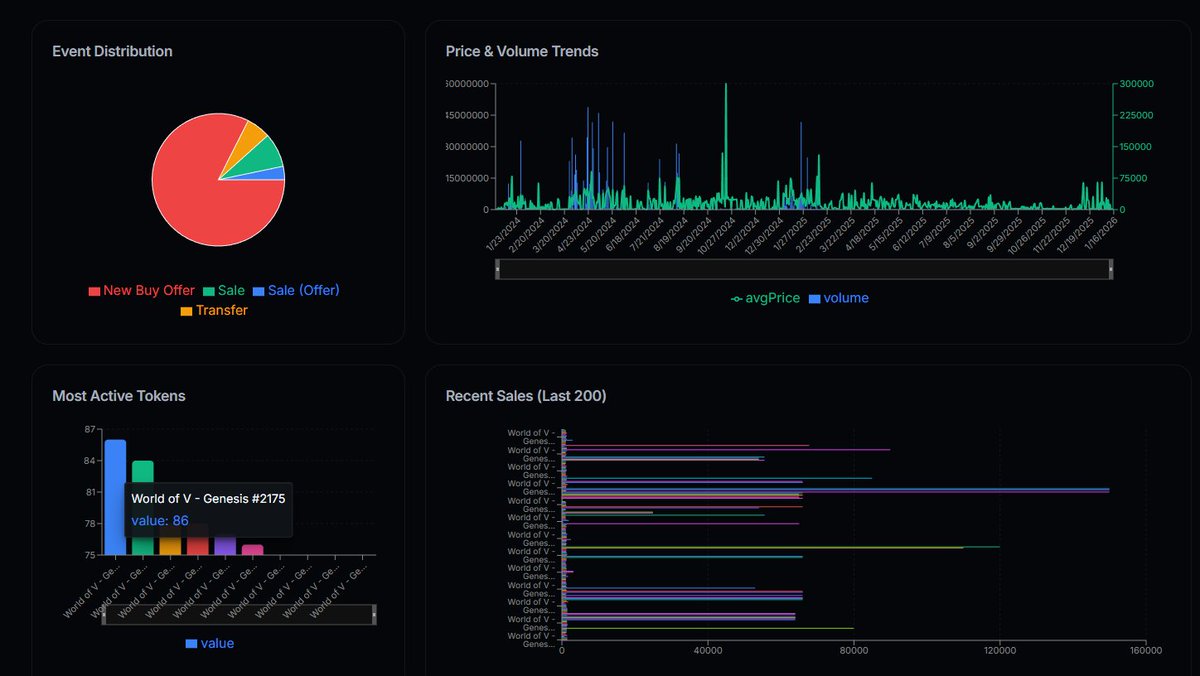1200x676 pixels.
Task: Click the 40000 x-axis label in Recent Sales
Action: (x=707, y=651)
